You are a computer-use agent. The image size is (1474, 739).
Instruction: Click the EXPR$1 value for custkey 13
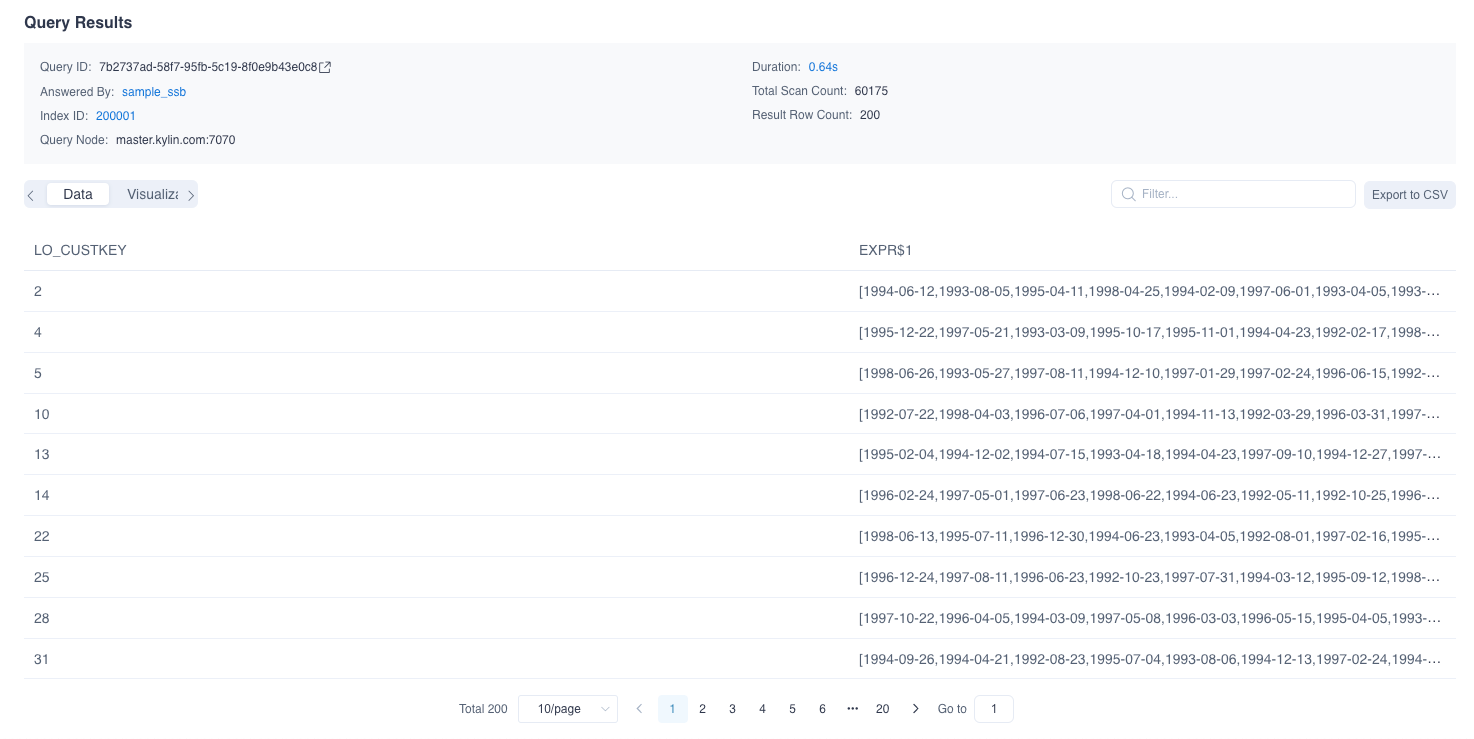pos(1149,455)
